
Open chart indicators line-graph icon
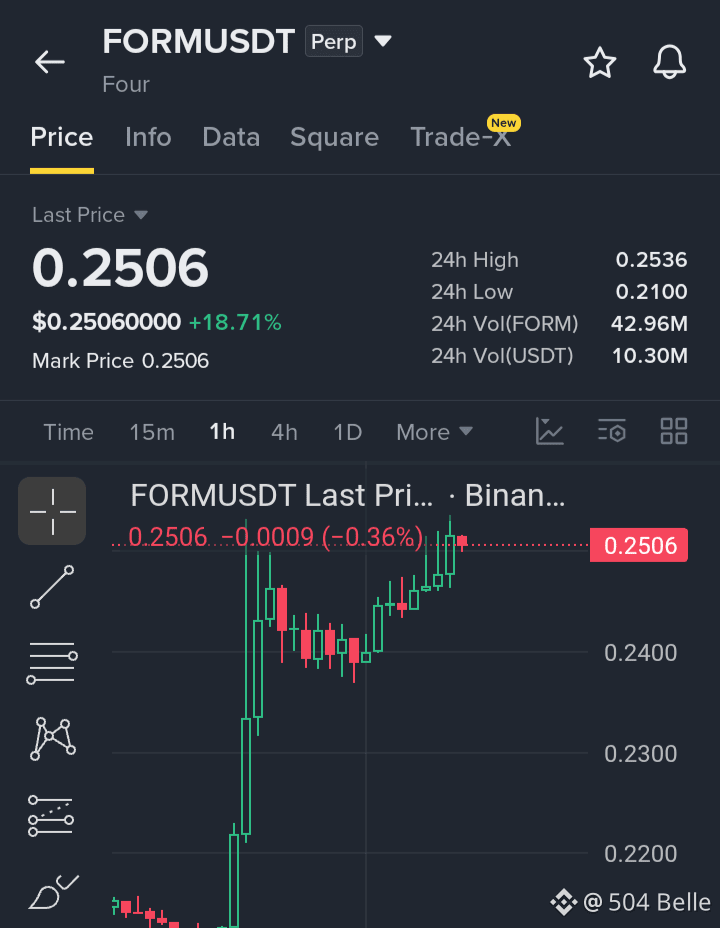550,431
